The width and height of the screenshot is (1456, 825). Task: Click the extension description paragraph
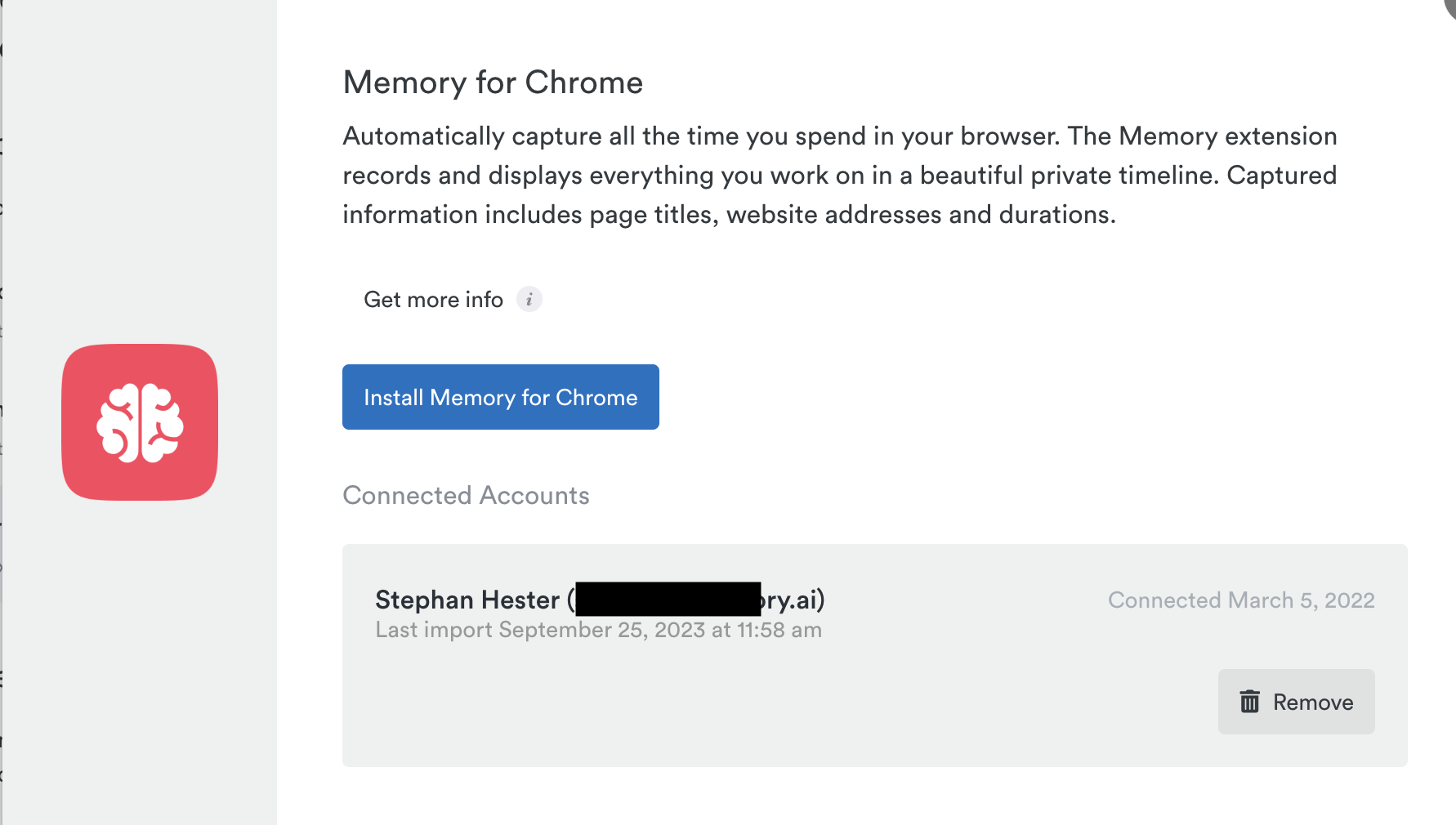coord(839,175)
